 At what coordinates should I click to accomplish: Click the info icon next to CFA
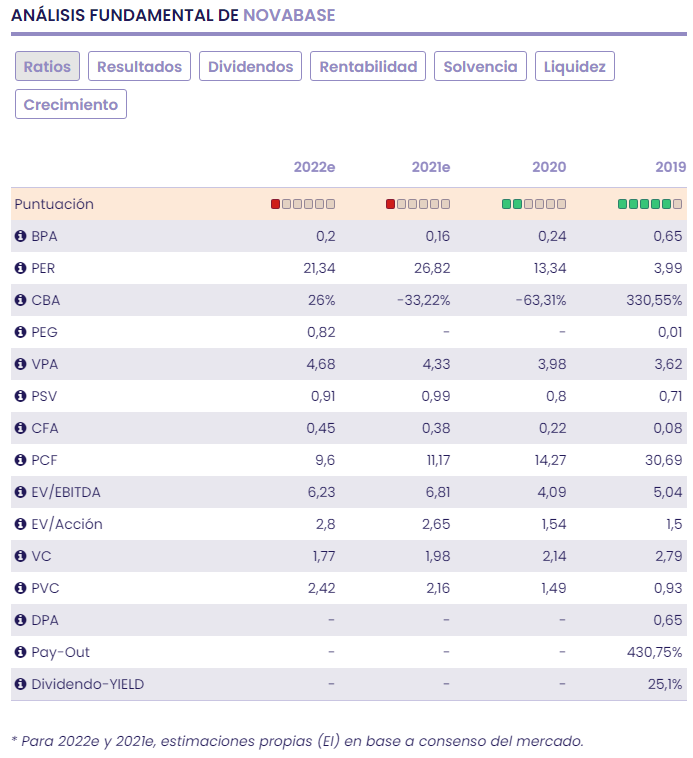click(20, 428)
